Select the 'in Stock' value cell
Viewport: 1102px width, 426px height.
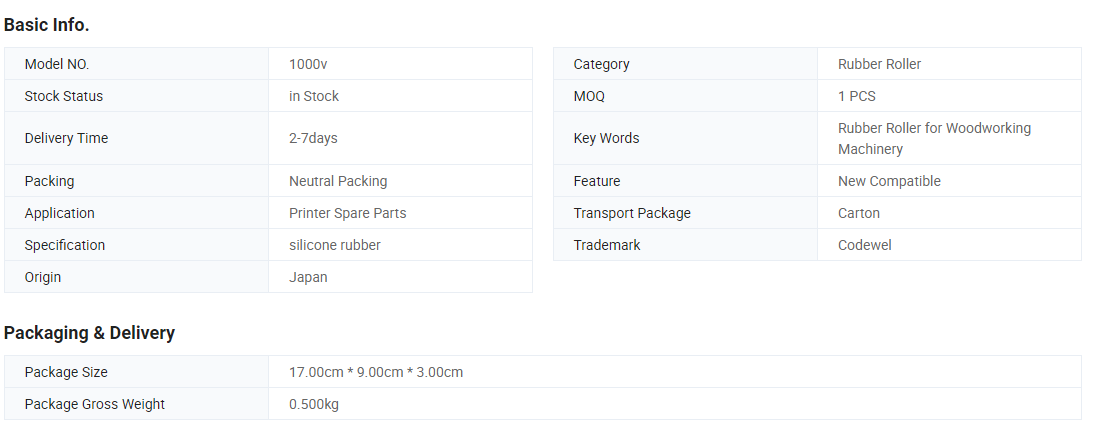(401, 96)
